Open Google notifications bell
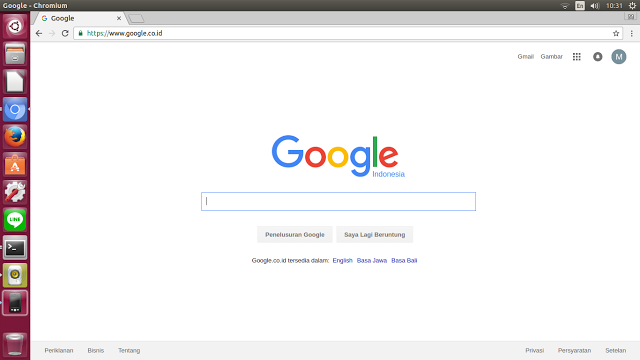This screenshot has height=360, width=640. point(598,57)
